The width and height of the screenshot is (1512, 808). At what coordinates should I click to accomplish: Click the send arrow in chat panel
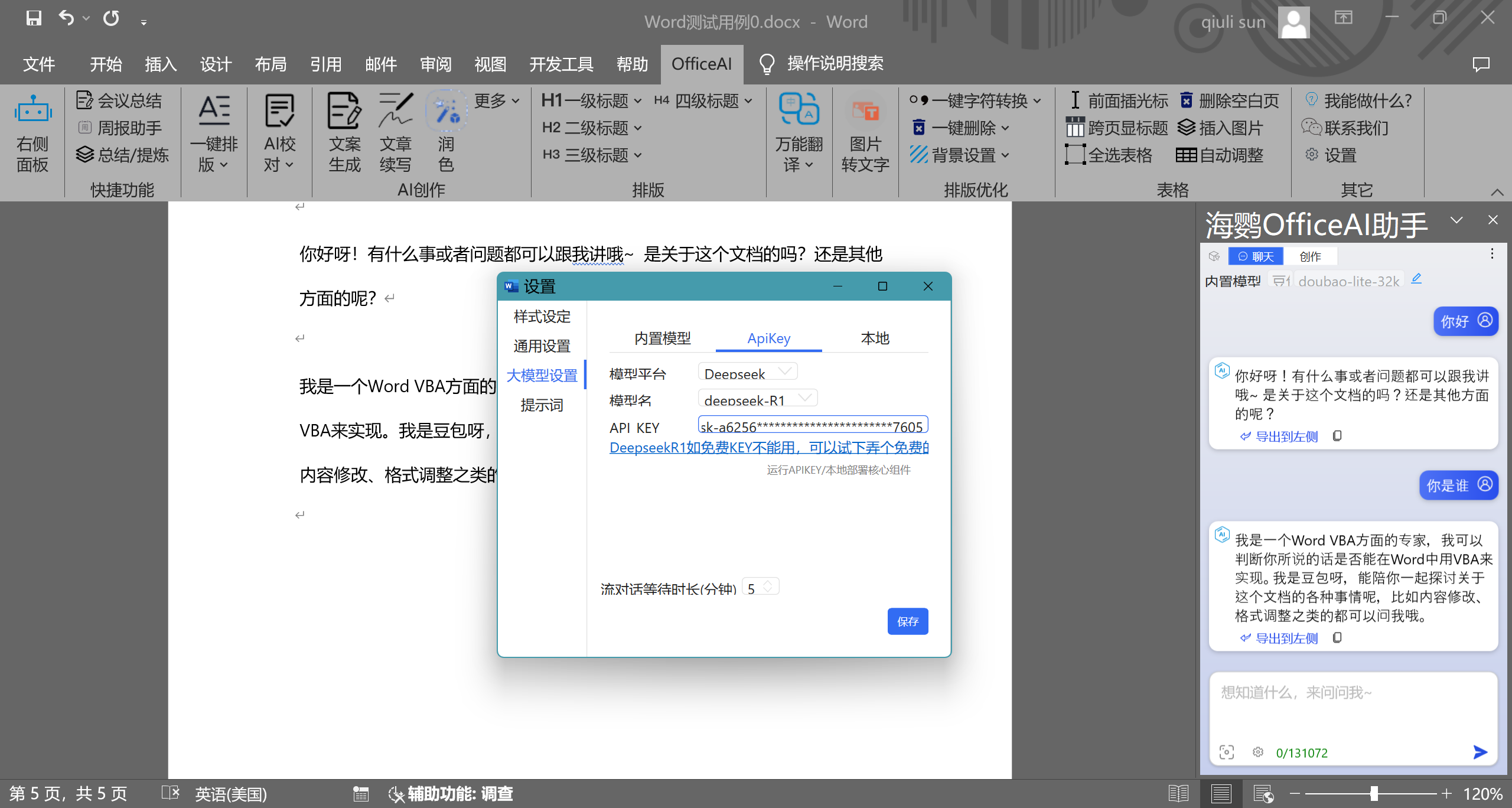(x=1480, y=752)
